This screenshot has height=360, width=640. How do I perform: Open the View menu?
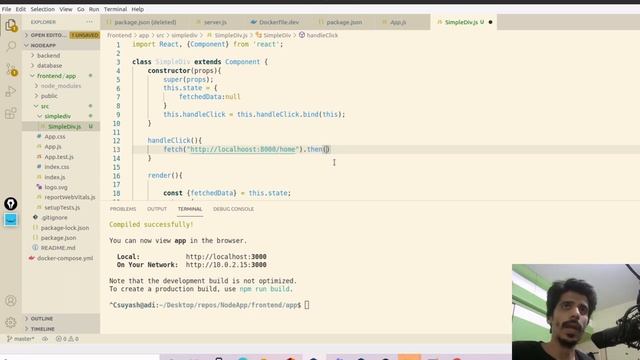66,9
